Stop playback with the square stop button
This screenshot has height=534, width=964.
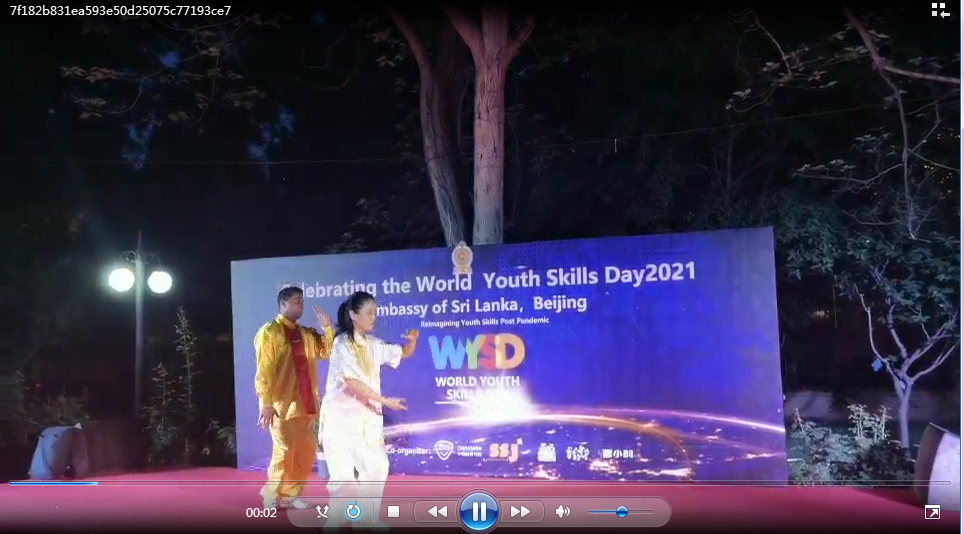[393, 511]
